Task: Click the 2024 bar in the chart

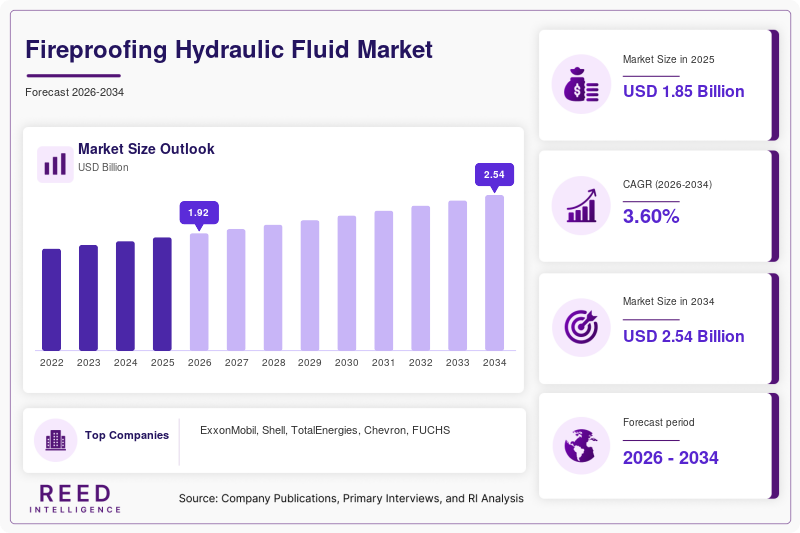Action: [x=126, y=296]
